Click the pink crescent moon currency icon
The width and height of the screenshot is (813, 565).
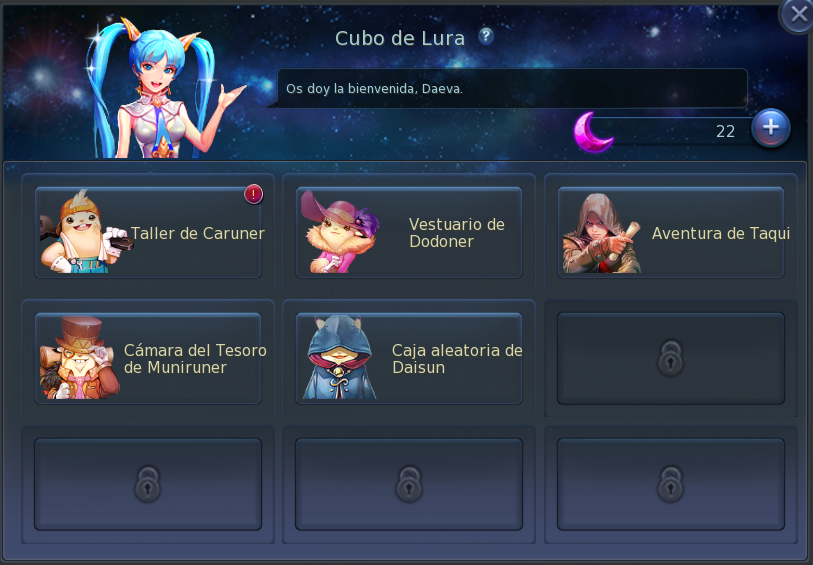point(593,132)
